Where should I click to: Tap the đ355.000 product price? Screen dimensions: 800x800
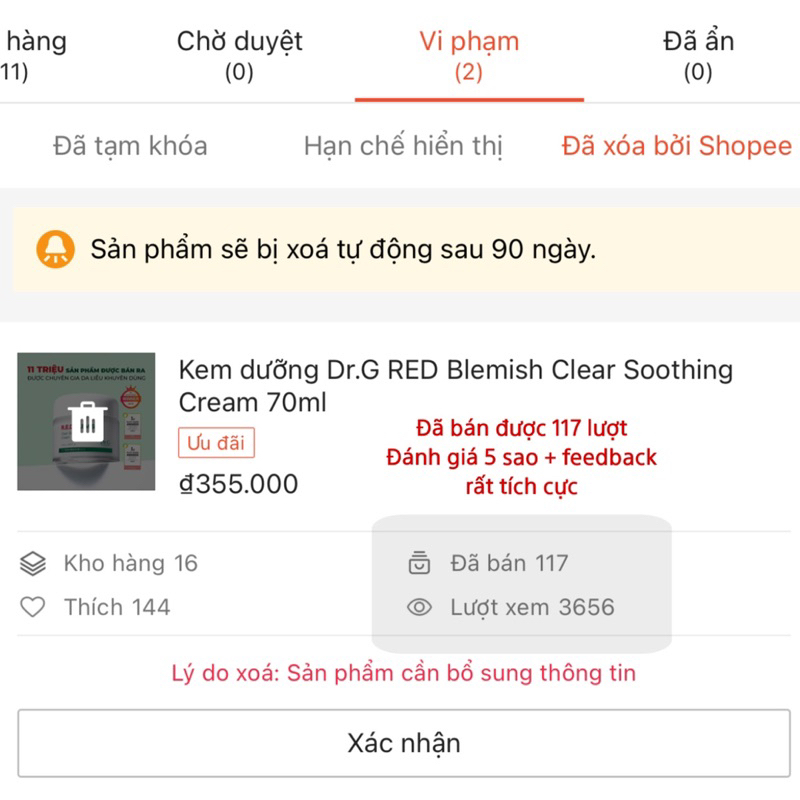pos(238,484)
